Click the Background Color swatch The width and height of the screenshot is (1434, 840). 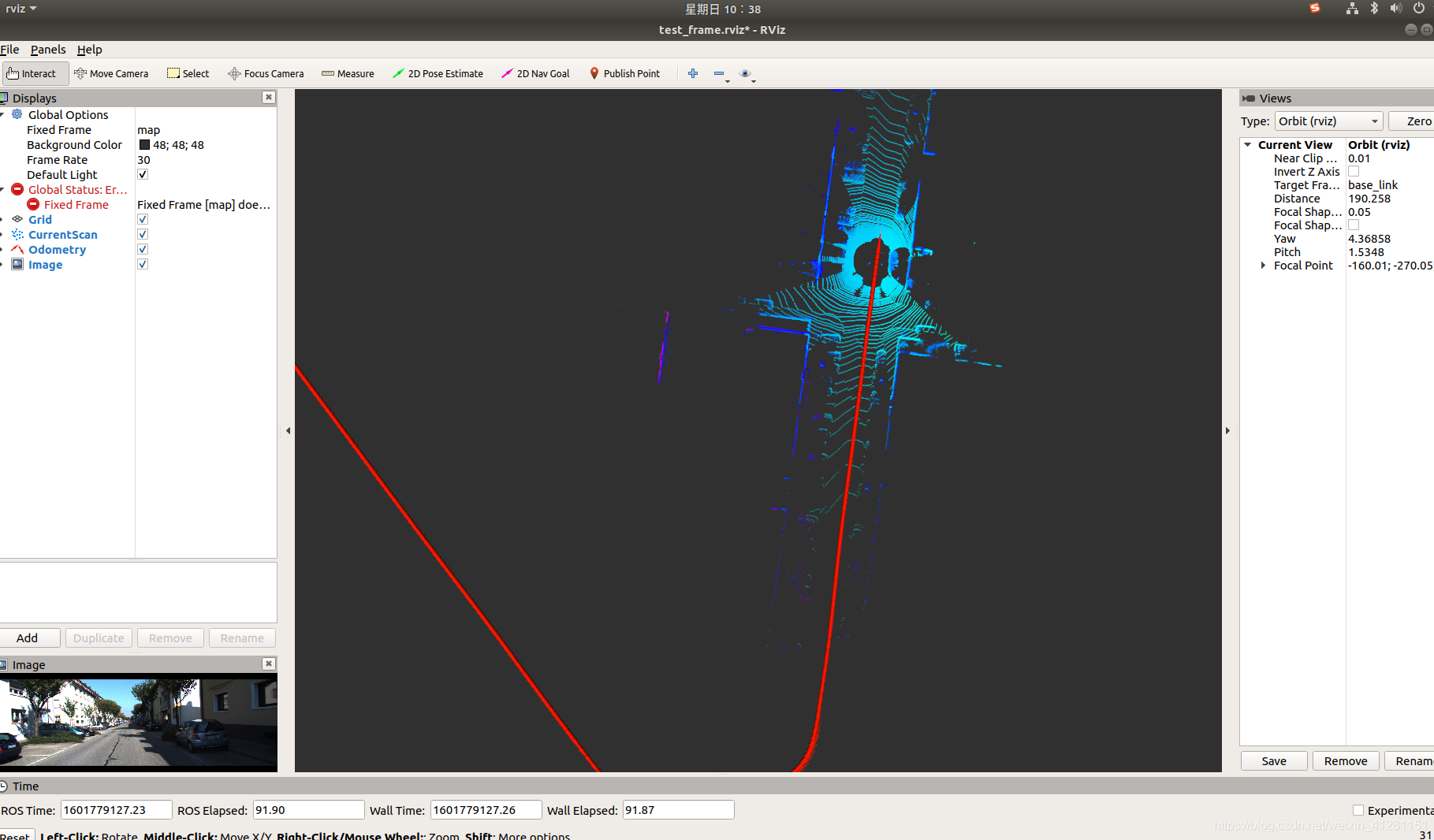[144, 145]
